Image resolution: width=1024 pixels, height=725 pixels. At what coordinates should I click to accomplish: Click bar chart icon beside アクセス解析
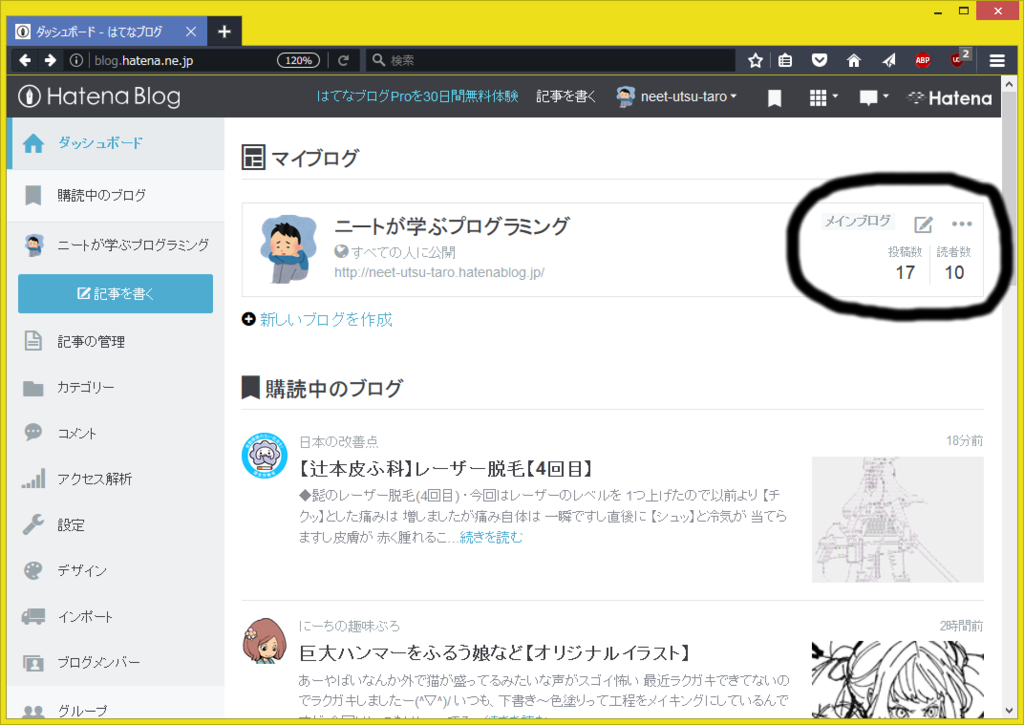[33, 479]
